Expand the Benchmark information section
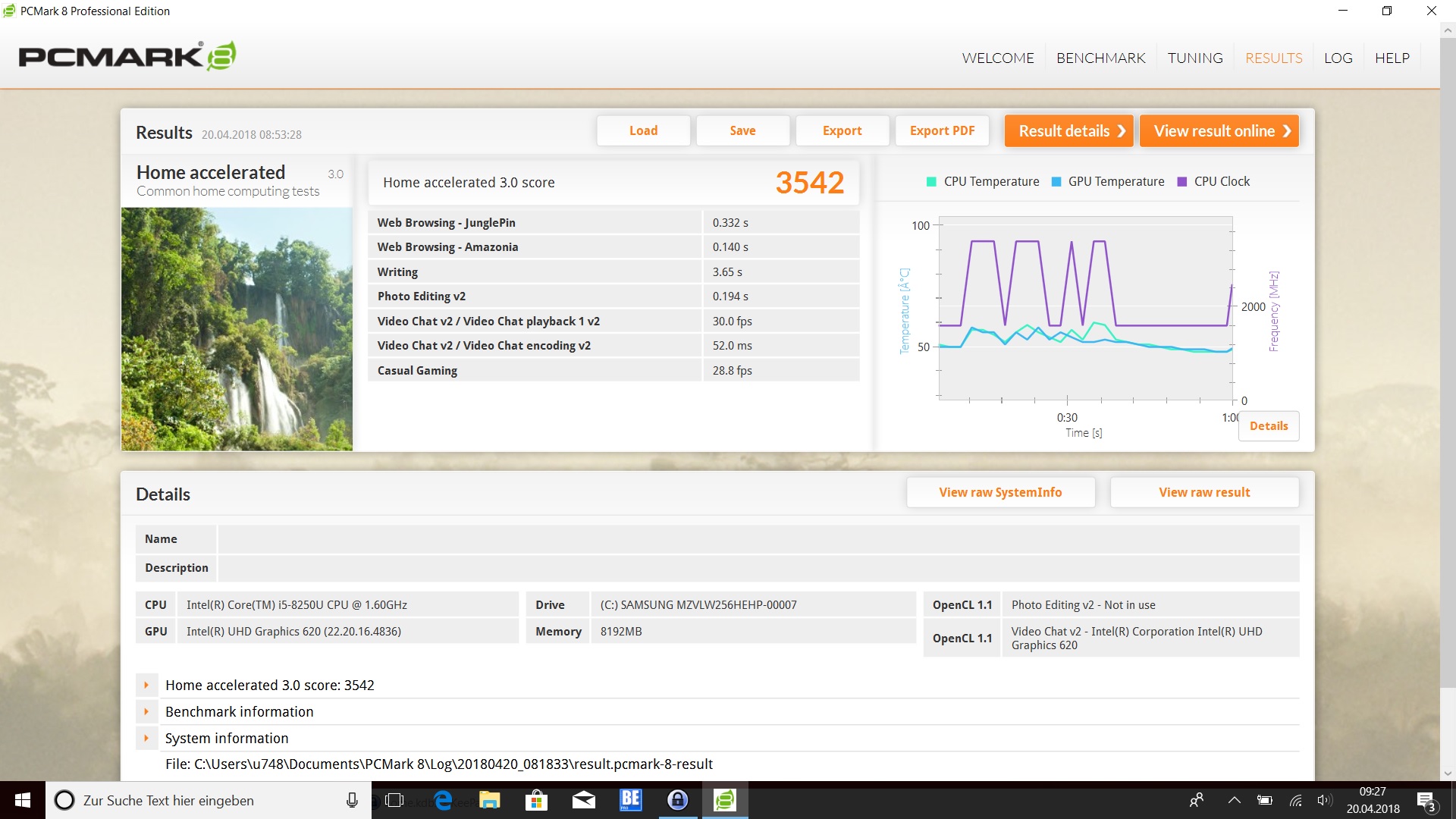 [146, 711]
